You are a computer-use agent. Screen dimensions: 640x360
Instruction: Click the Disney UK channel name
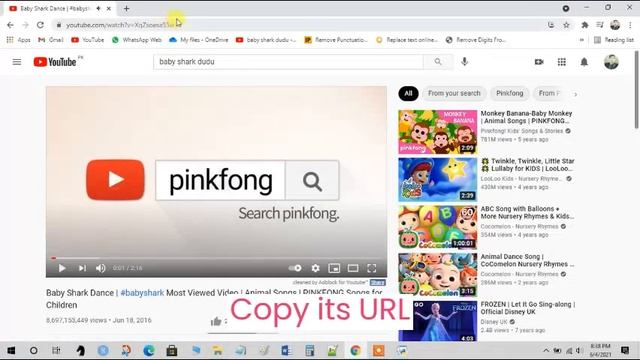click(x=493, y=322)
